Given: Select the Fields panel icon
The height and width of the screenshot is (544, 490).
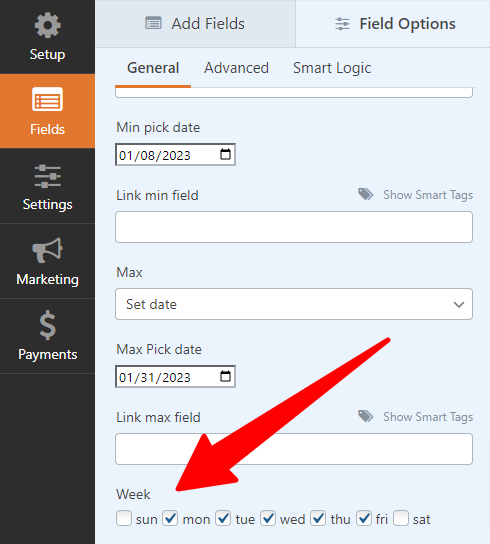Looking at the screenshot, I should click(x=48, y=99).
